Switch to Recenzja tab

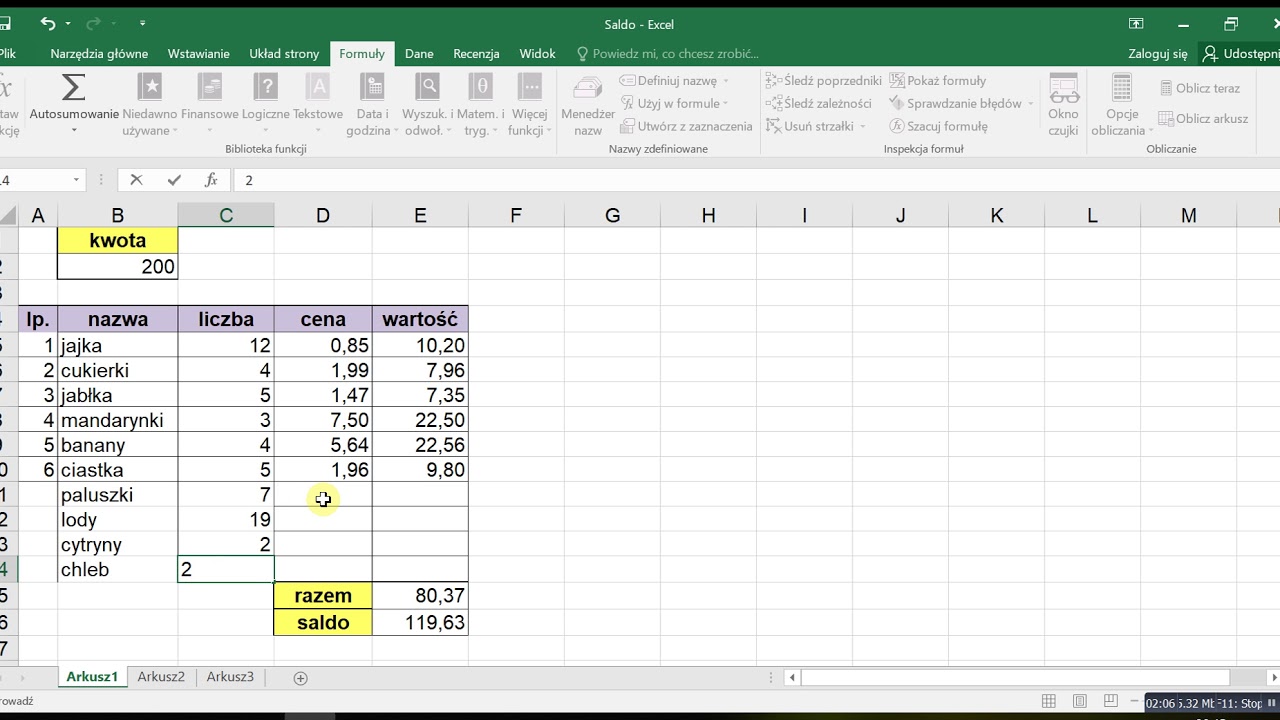(x=476, y=54)
